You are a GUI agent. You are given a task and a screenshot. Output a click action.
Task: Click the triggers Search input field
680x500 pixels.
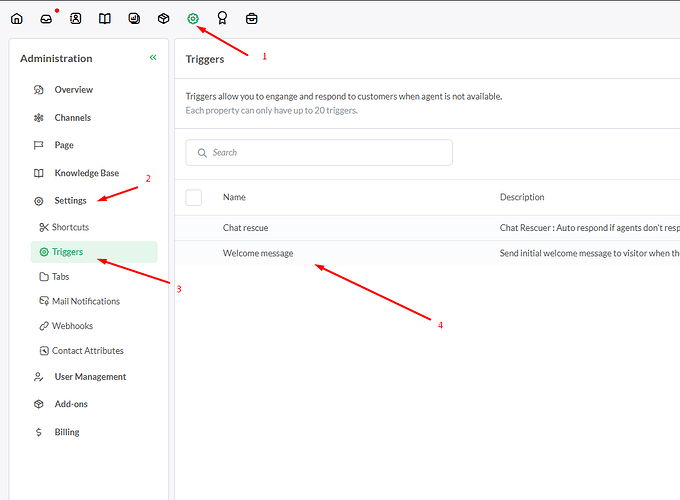[x=320, y=153]
